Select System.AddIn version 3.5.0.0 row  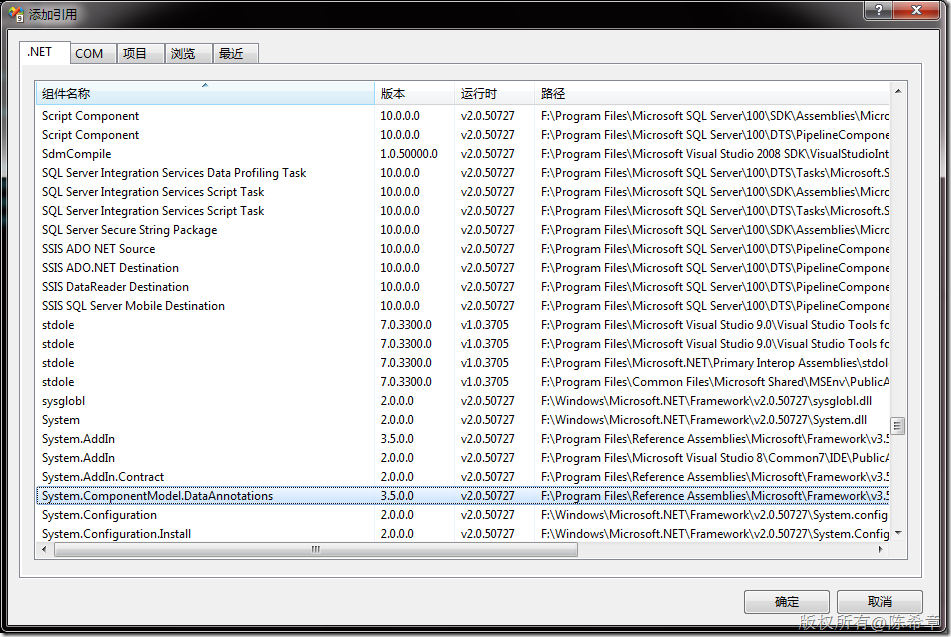[463, 439]
